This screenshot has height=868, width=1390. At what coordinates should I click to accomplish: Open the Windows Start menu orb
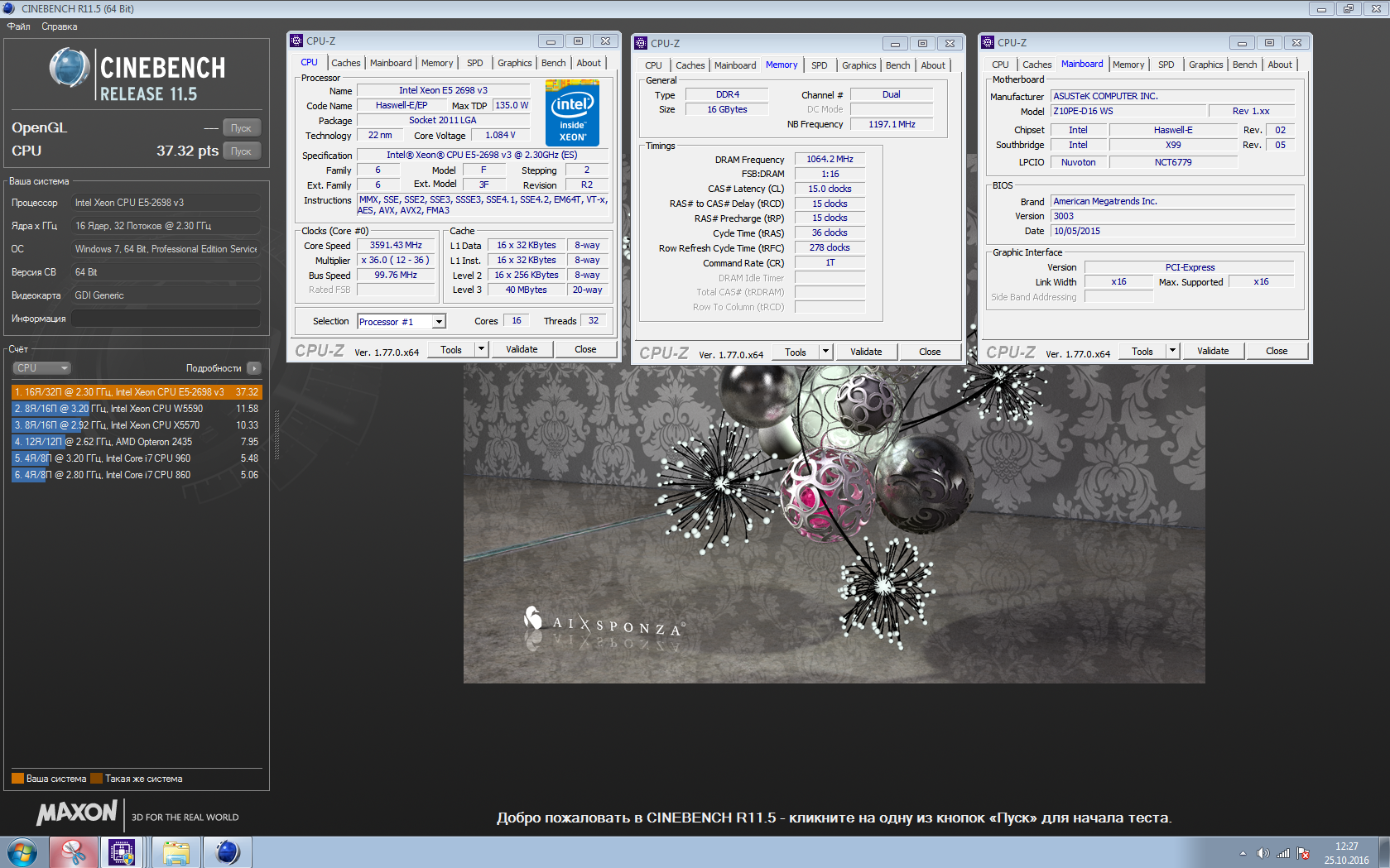22,852
